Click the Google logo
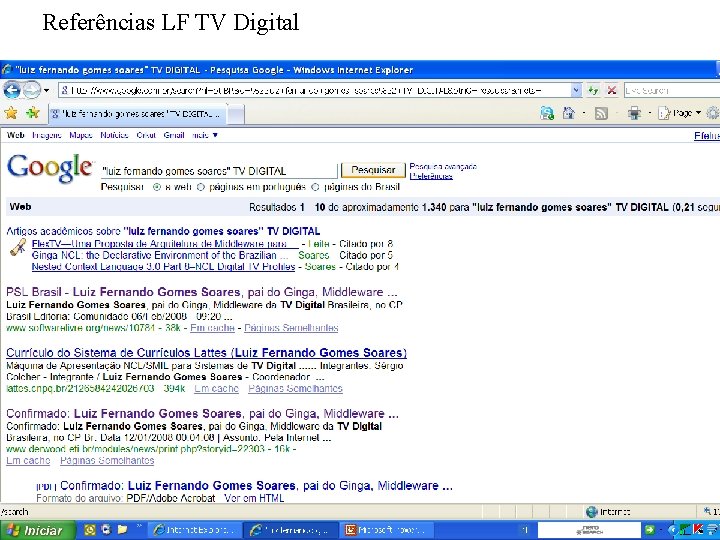 pos(50,168)
